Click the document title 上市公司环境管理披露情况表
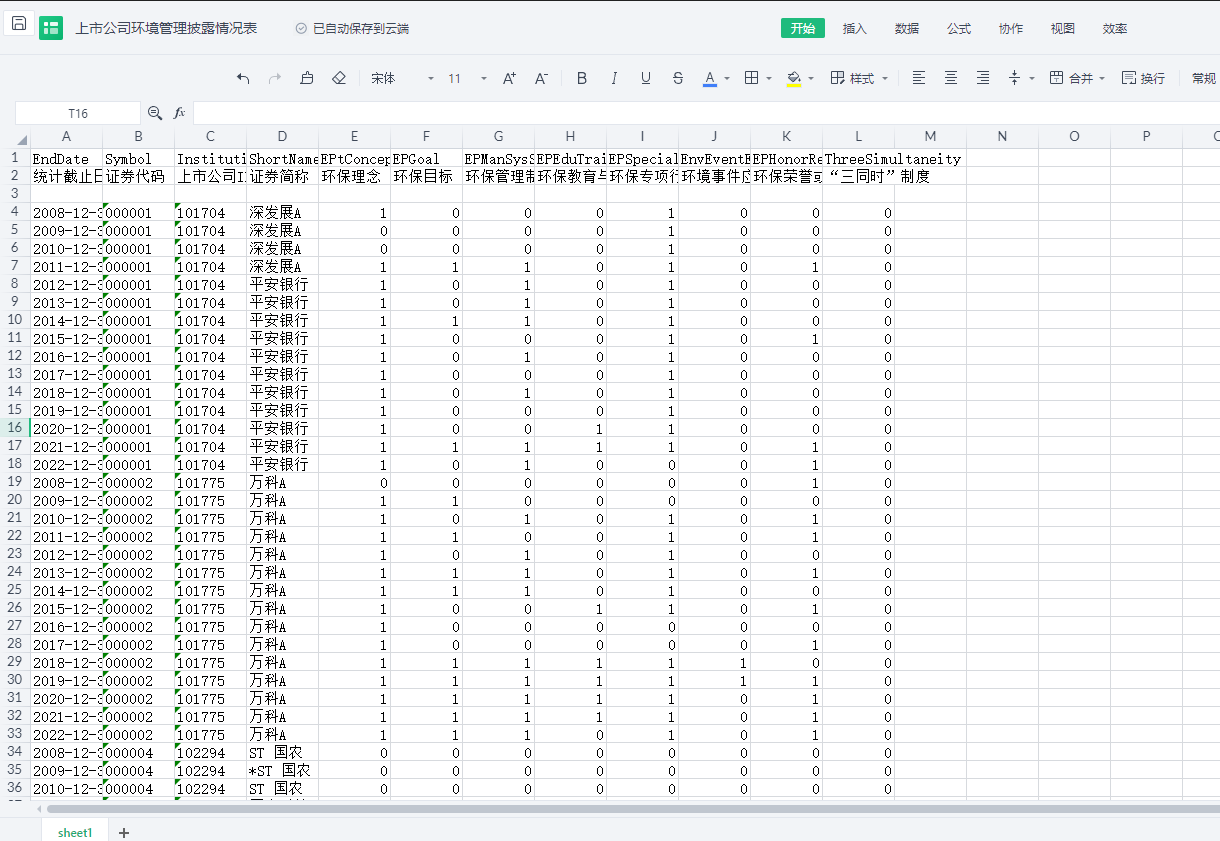The image size is (1220, 841). point(166,28)
